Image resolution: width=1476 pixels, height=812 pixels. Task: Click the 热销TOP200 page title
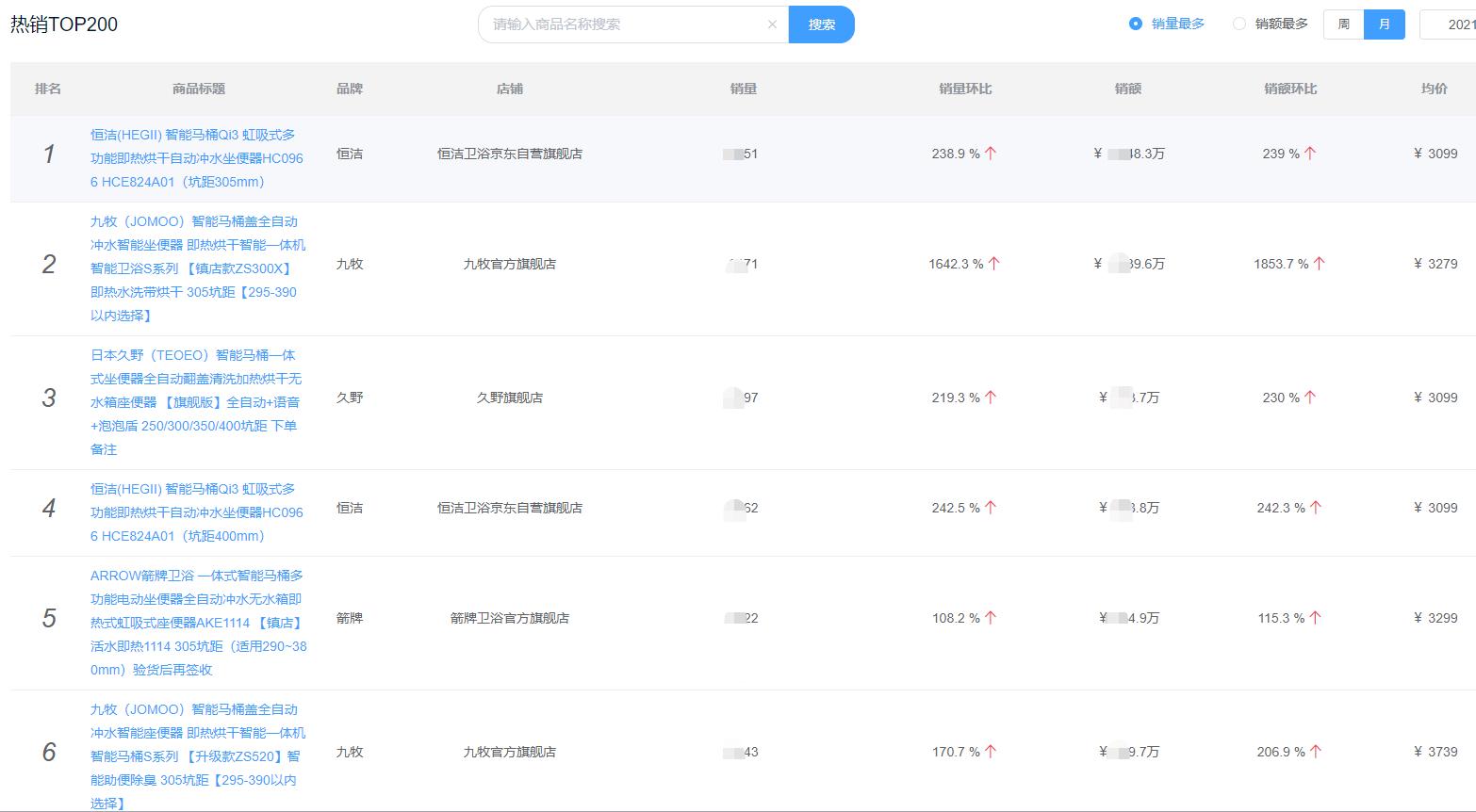click(64, 24)
